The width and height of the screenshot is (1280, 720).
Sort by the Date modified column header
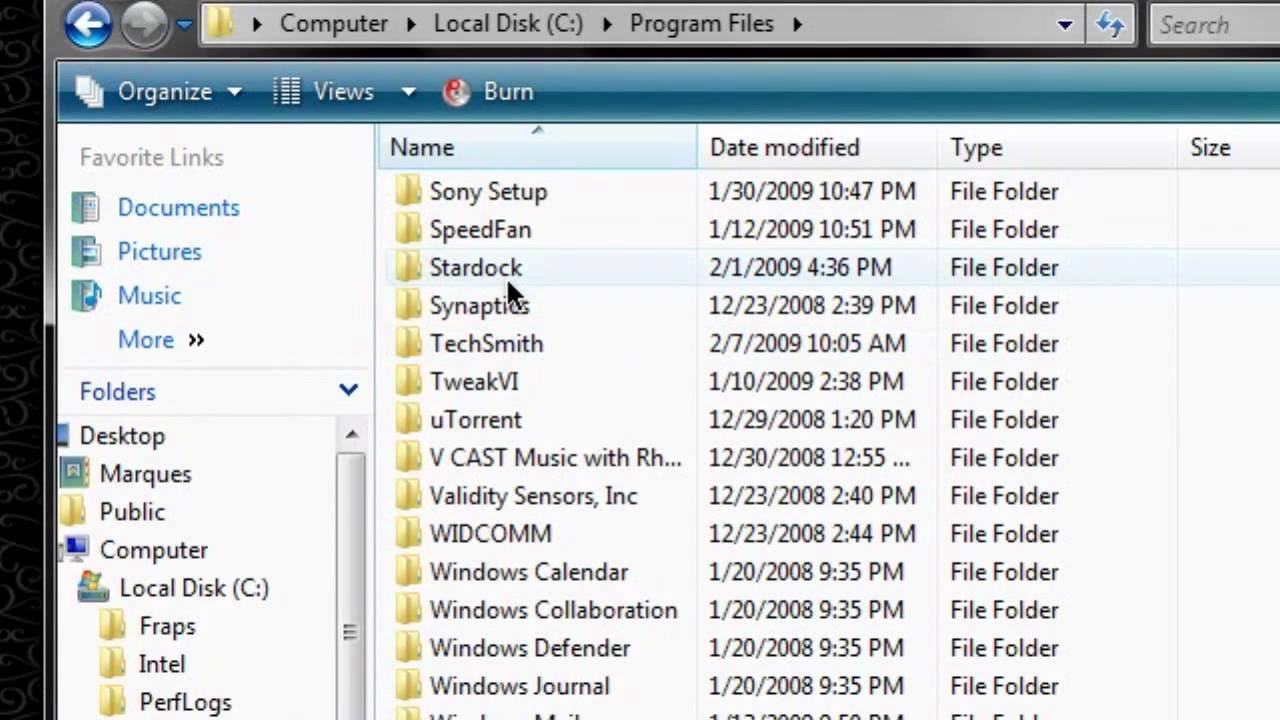(784, 147)
